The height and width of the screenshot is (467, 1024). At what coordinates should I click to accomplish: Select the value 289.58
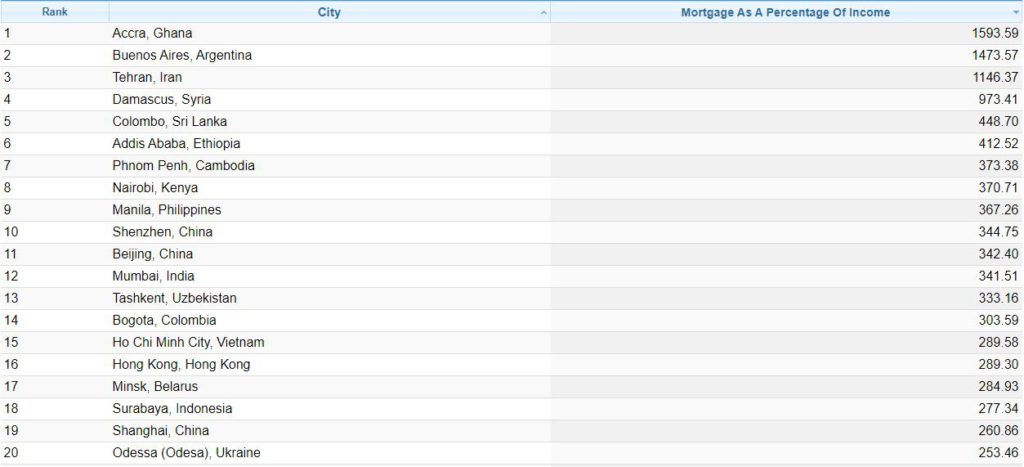[x=999, y=342]
